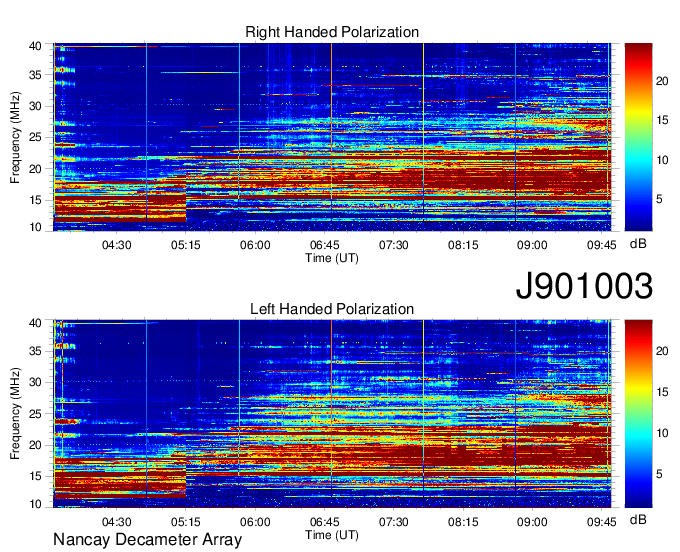The image size is (680, 552).
Task: Click the 07:30 tick label on bottom plot
Action: point(393,522)
